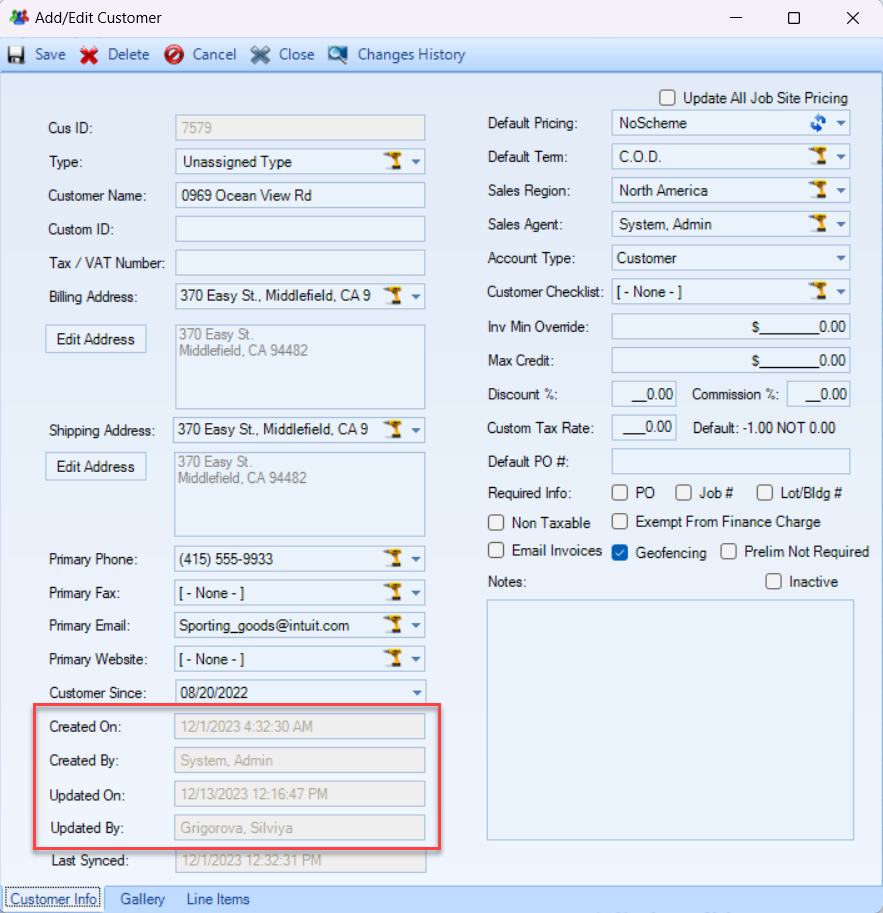Toggle the Non Taxable checkbox
The width and height of the screenshot is (883, 913).
496,522
